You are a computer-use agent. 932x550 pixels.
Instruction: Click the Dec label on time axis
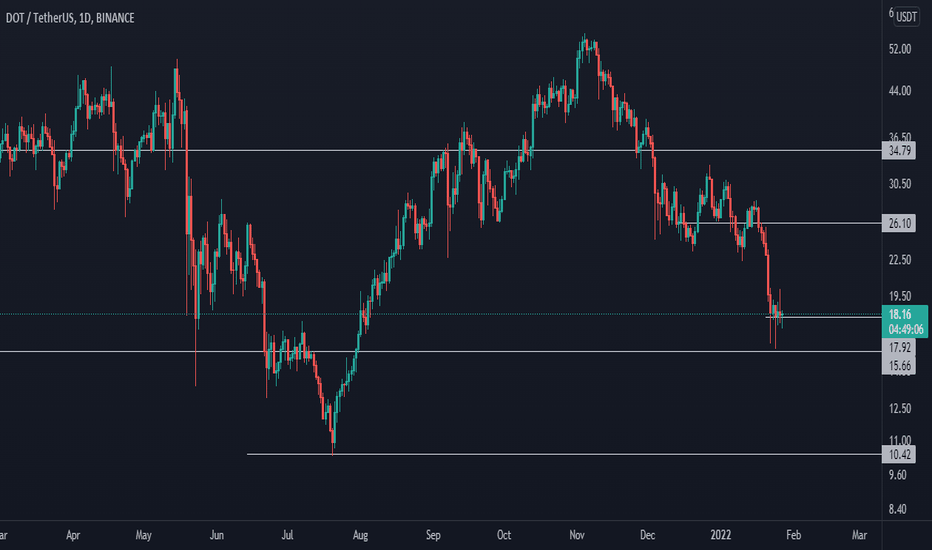(x=648, y=535)
